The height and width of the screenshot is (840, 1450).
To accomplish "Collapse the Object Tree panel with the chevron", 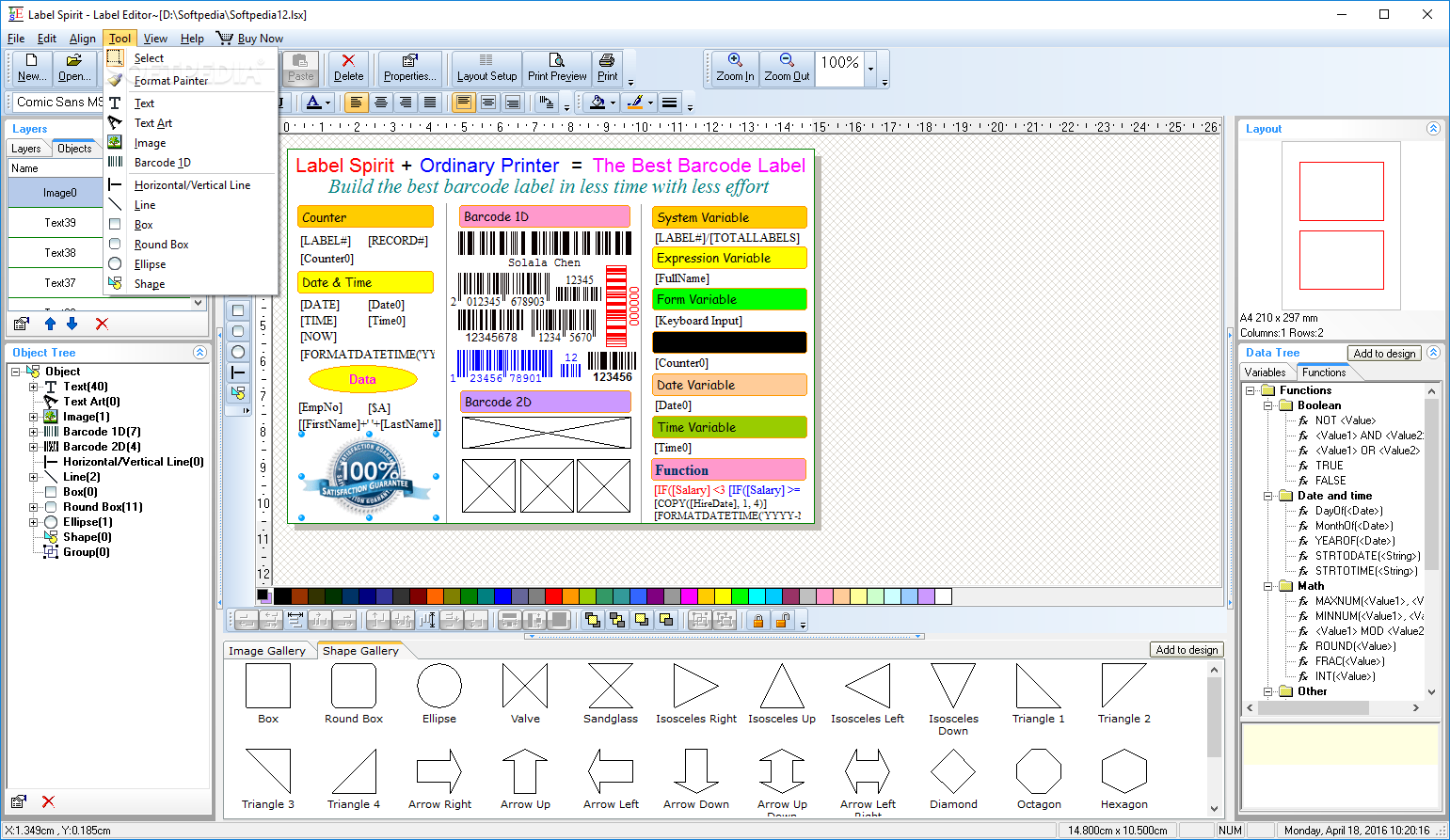I will (x=199, y=352).
